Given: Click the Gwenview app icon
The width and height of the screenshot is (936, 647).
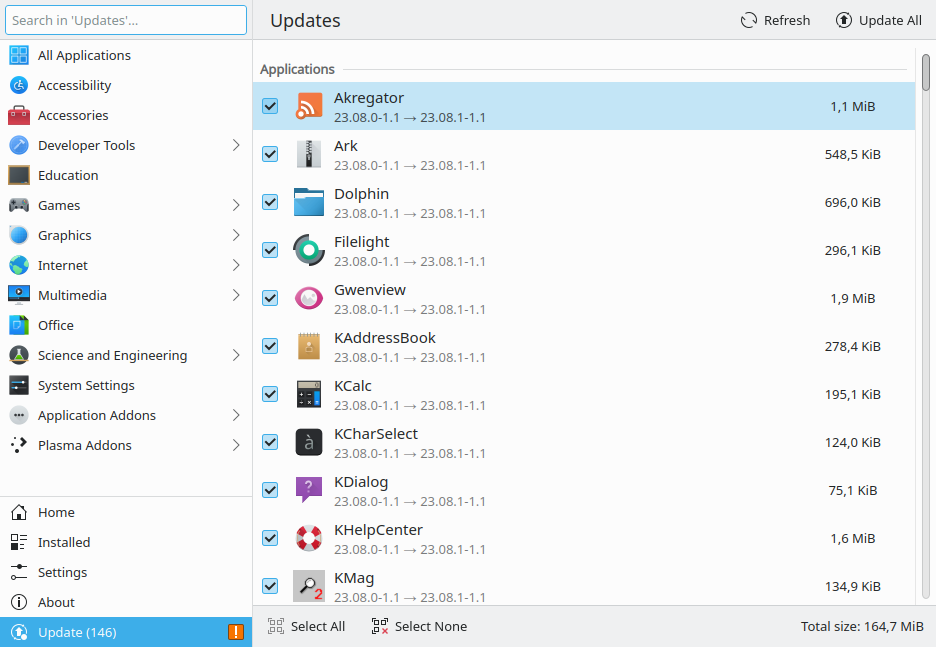Looking at the screenshot, I should [309, 298].
